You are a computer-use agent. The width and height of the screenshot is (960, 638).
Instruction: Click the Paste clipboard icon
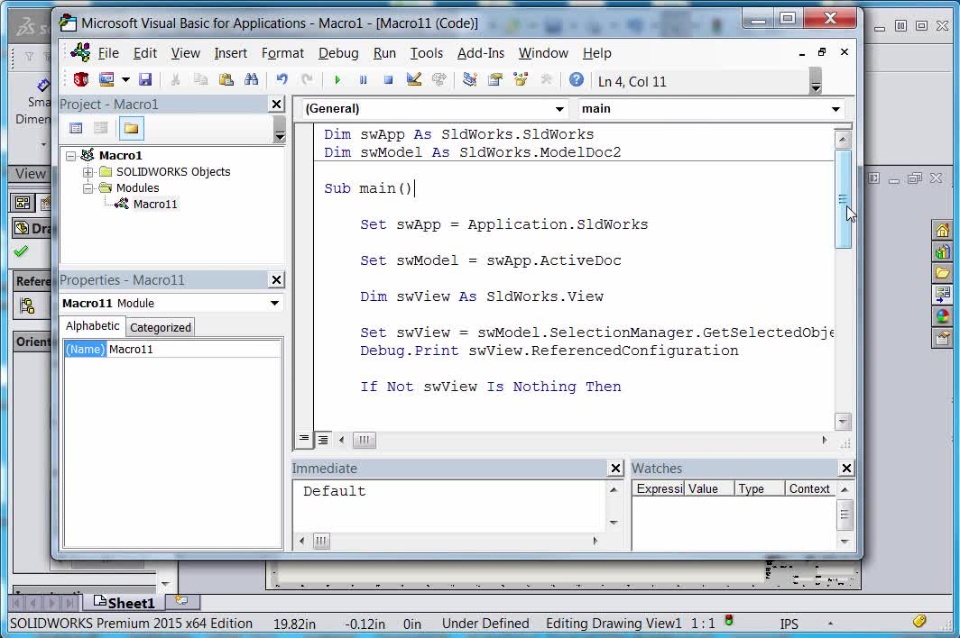(x=226, y=80)
